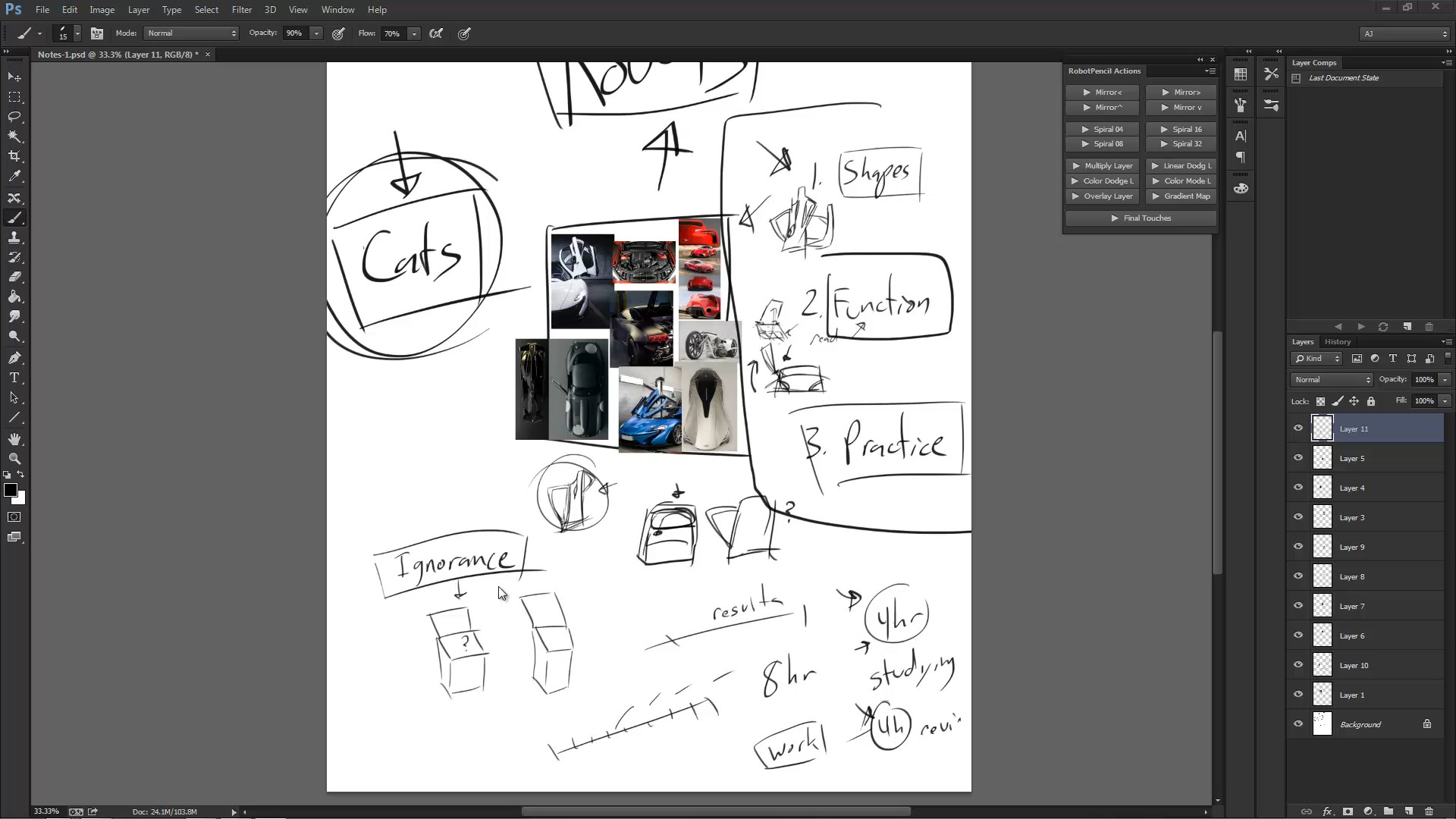Select the Path Selection tool
The height and width of the screenshot is (819, 1456).
tap(14, 397)
